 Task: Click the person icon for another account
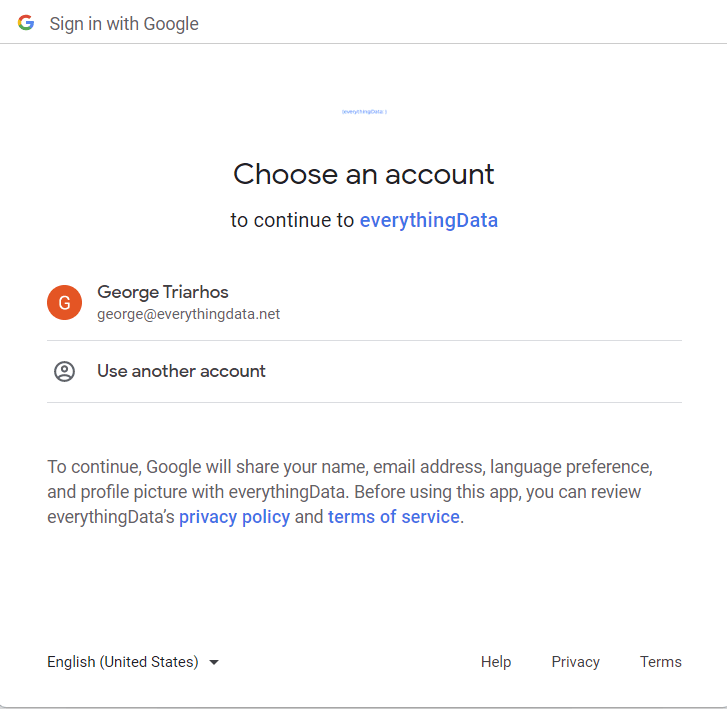64,371
